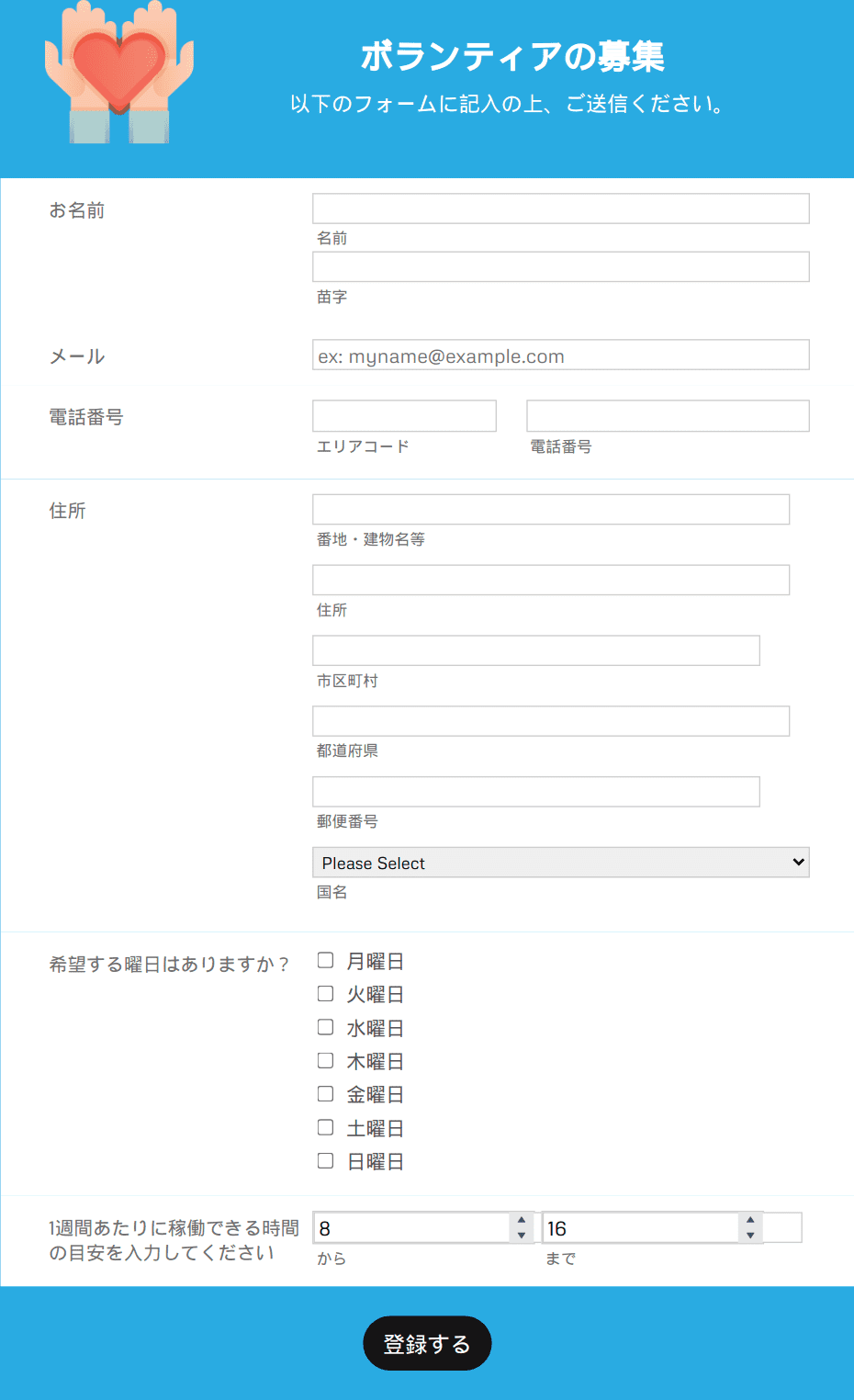Select the 市区町村 city field
The width and height of the screenshot is (854, 1400).
[536, 650]
